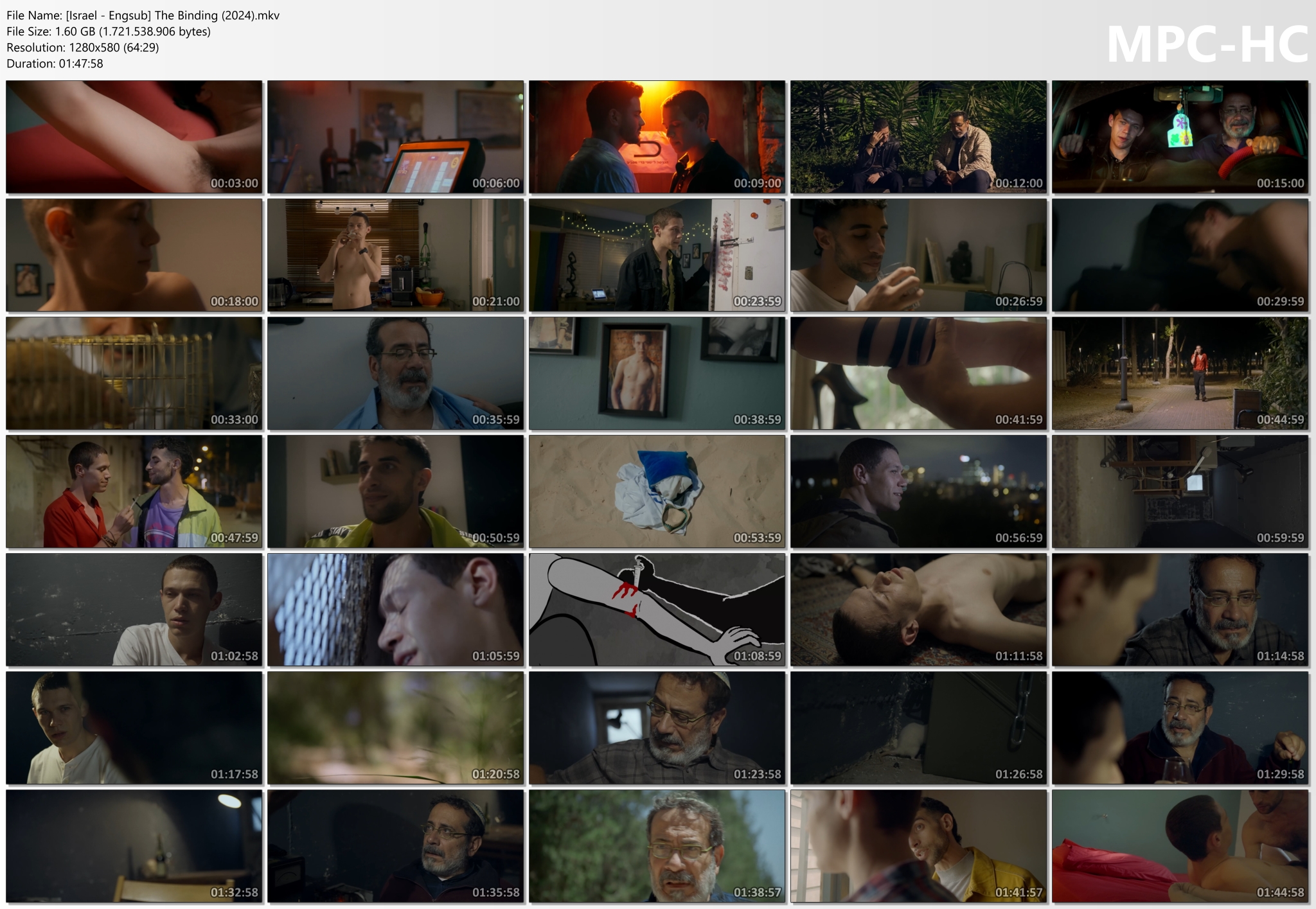This screenshot has width=1316, height=909.
Task: Click the park path frame at 00:44:59
Action: pyautogui.click(x=1180, y=373)
